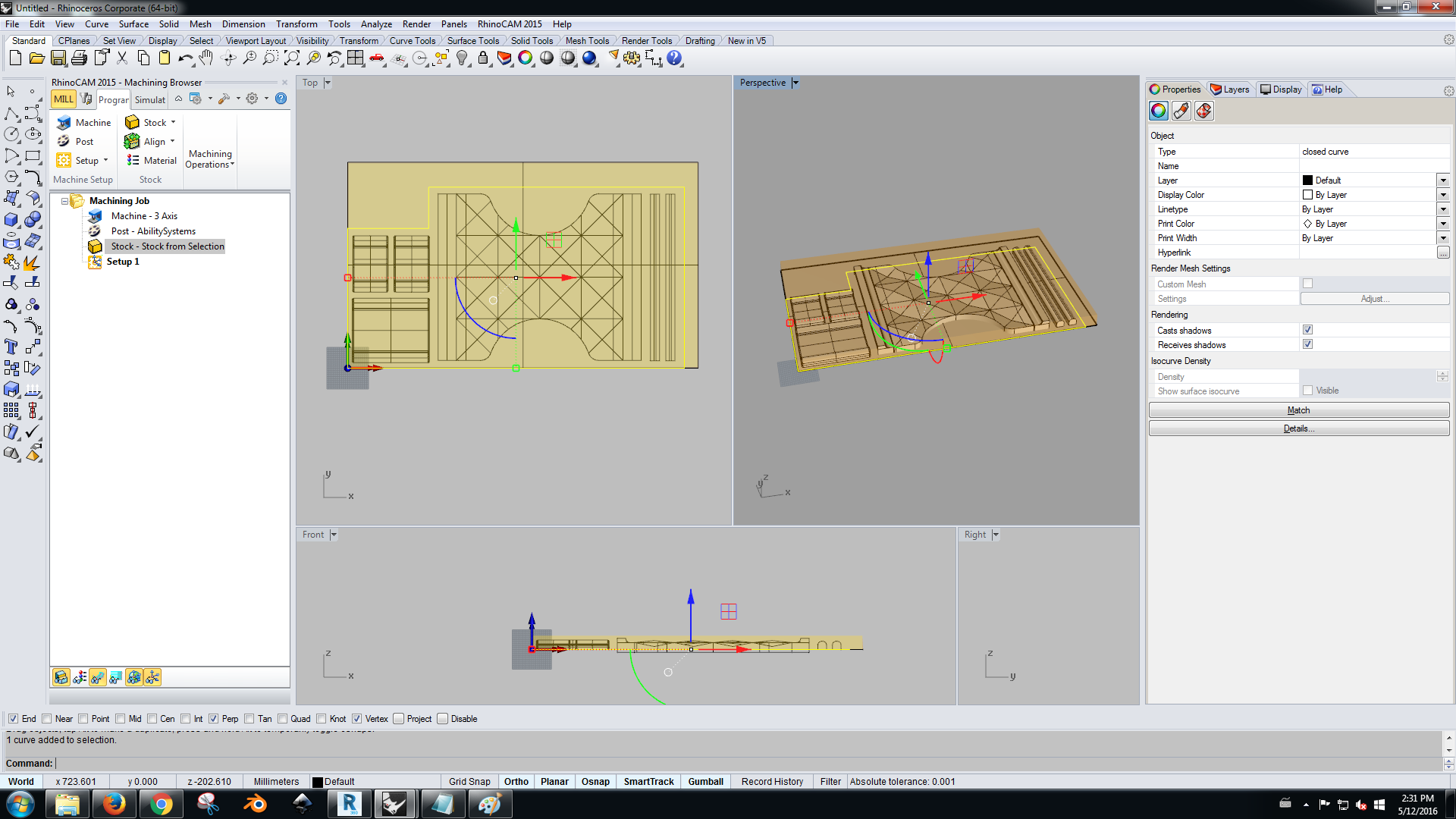
Task: Click the white Display Color swatch
Action: (x=1307, y=195)
